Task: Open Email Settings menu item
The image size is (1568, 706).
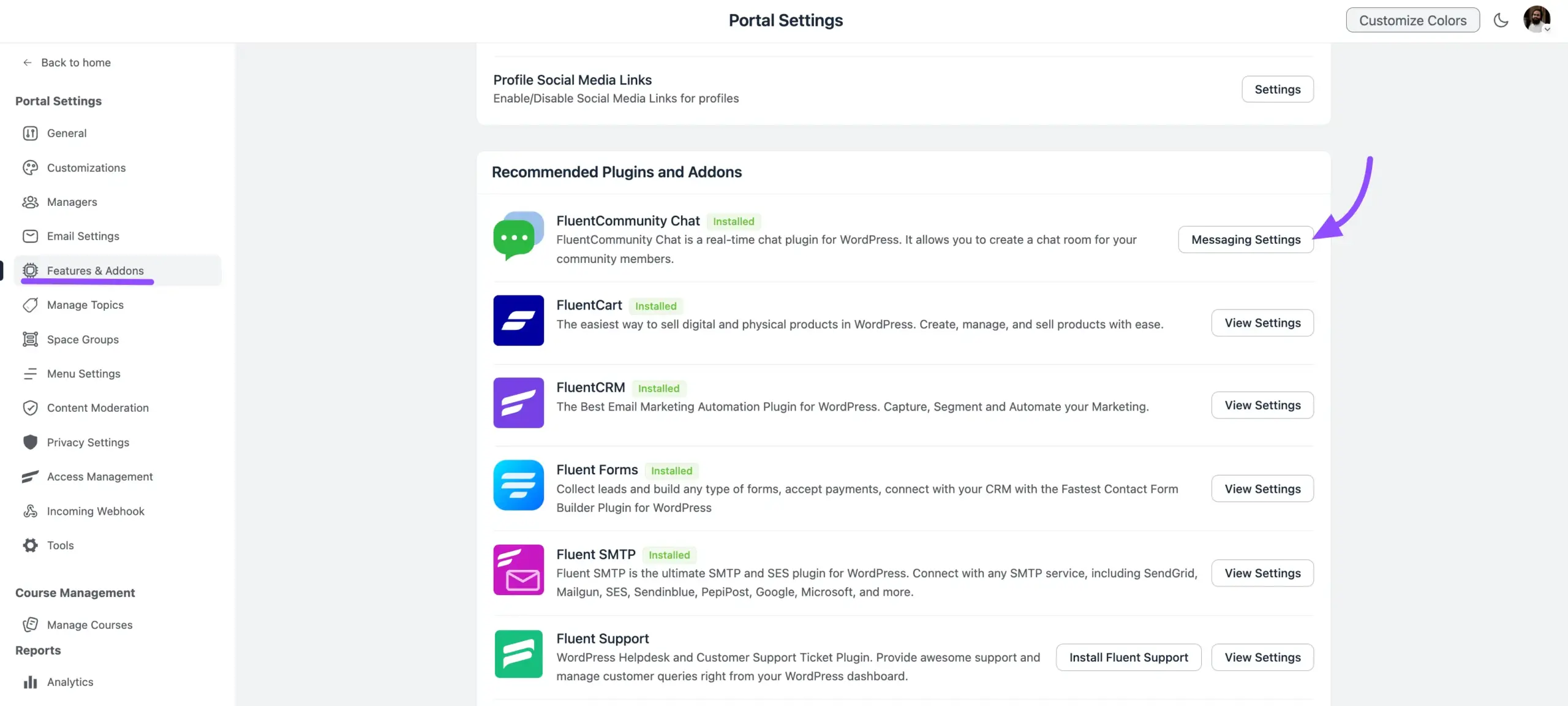Action: point(83,237)
